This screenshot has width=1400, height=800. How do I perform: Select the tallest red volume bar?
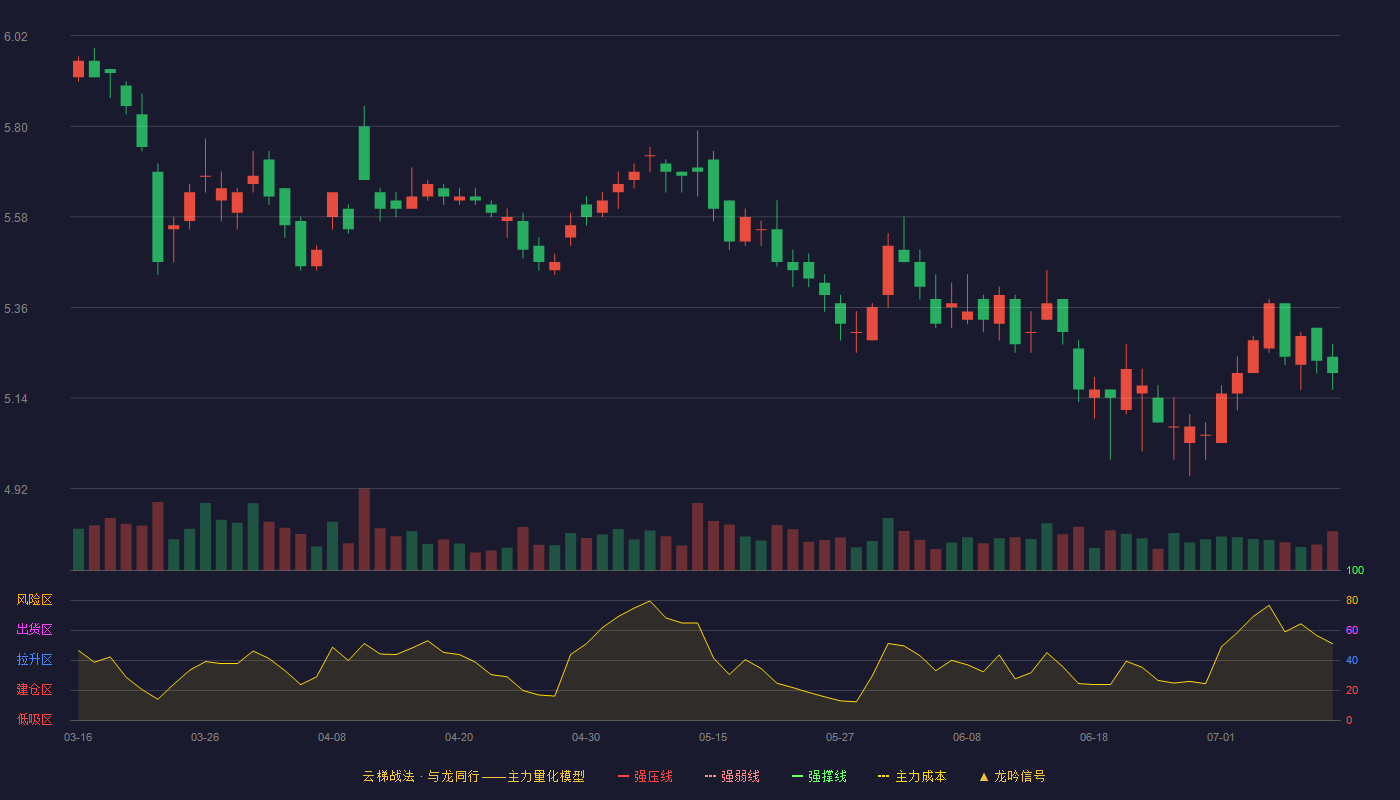(x=364, y=530)
